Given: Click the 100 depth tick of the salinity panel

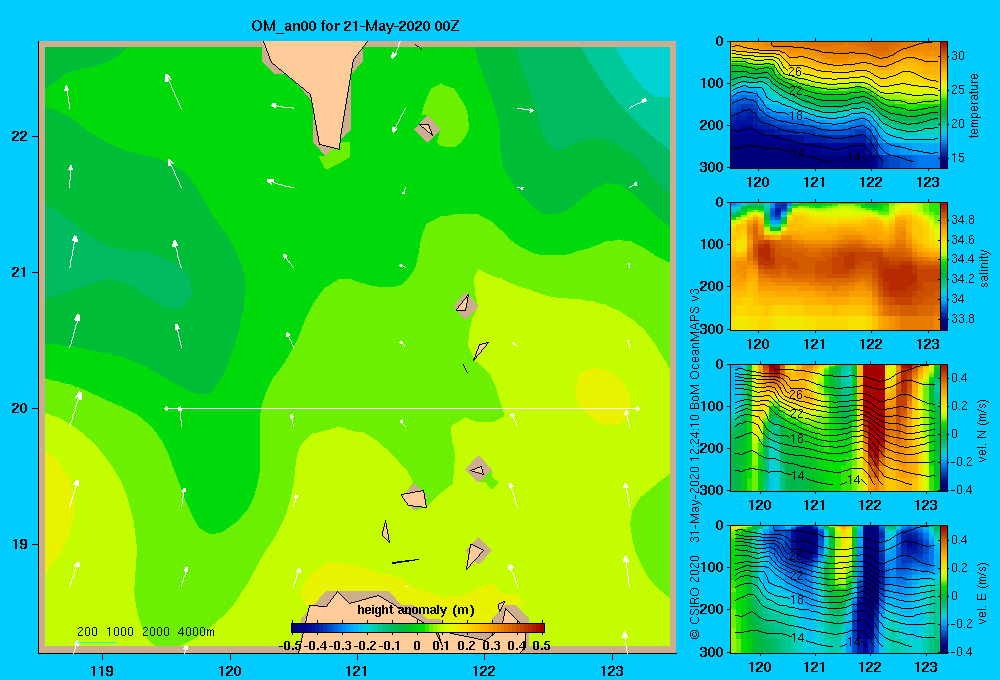Looking at the screenshot, I should (711, 244).
